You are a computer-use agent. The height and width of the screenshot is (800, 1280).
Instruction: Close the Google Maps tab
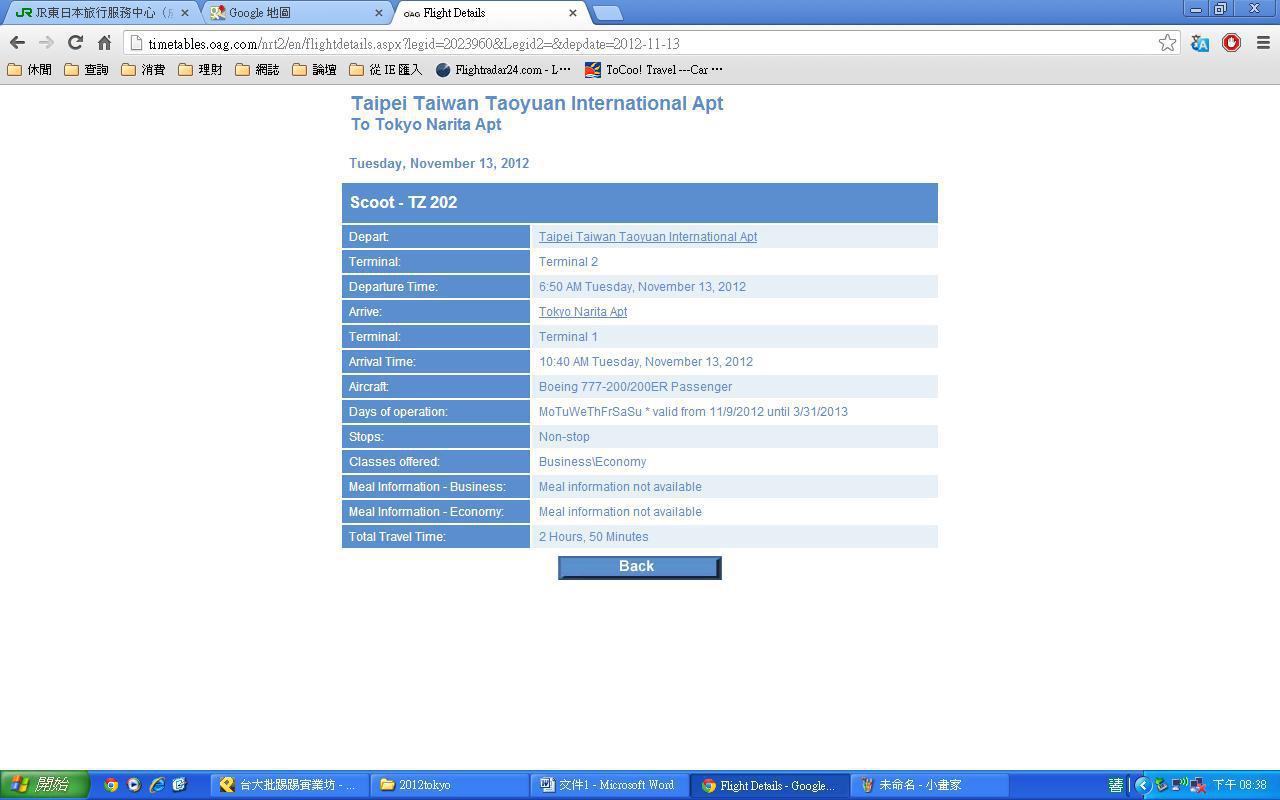pos(379,13)
